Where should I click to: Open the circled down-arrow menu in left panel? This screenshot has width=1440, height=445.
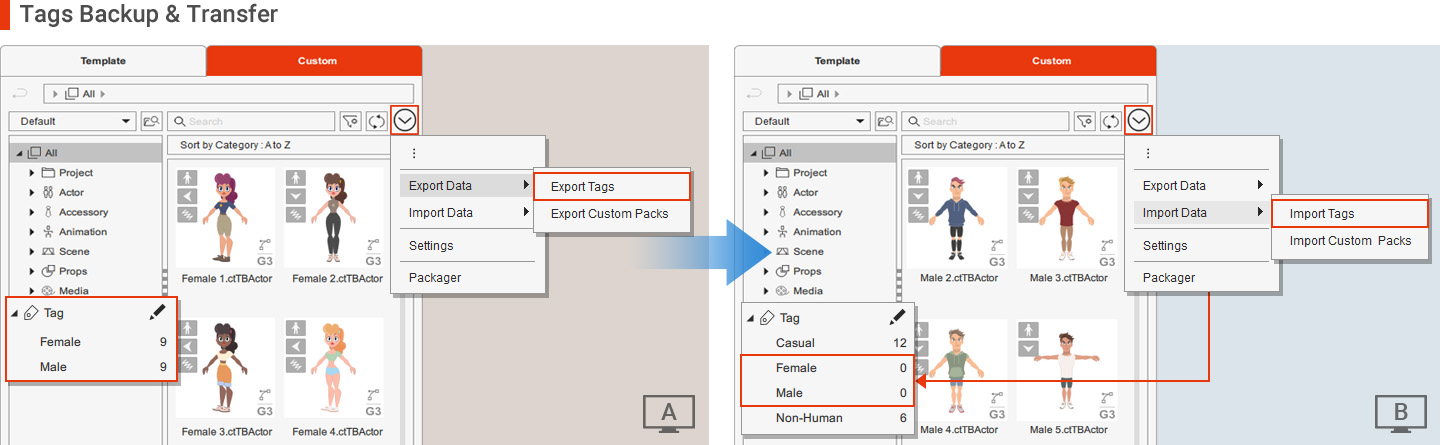(405, 121)
